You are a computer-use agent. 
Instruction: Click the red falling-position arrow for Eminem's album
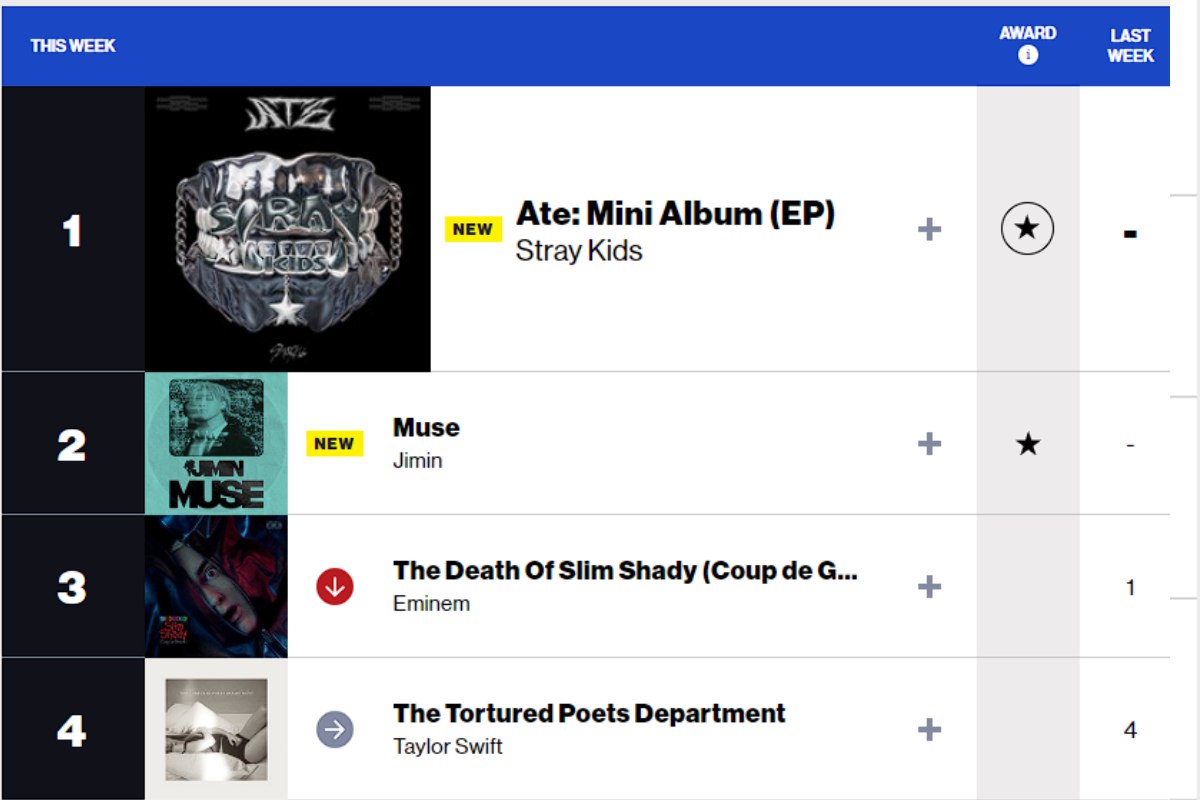[x=333, y=587]
